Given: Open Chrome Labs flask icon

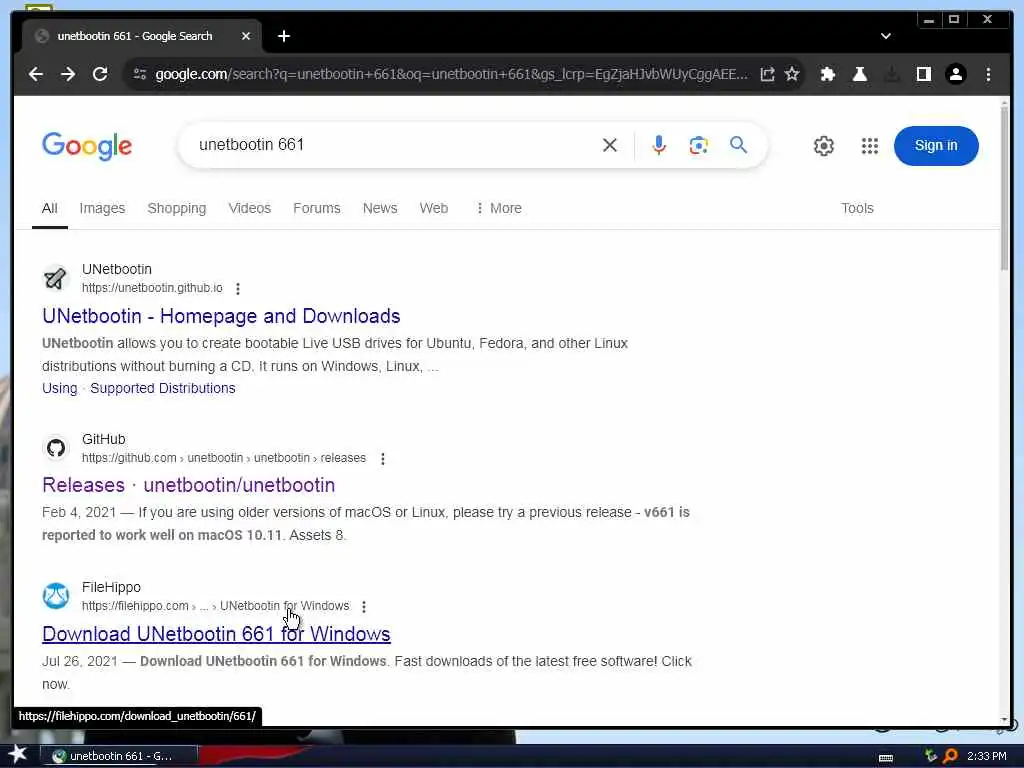Looking at the screenshot, I should [860, 74].
